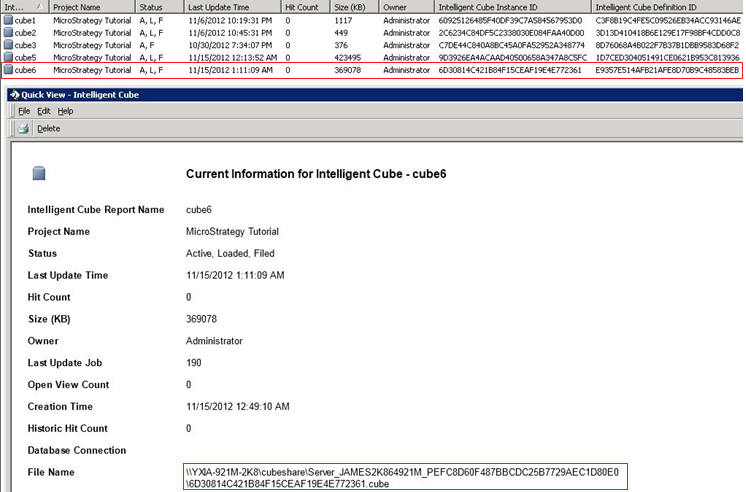Viewport: 746px width, 492px height.
Task: Open the File menu
Action: click(x=24, y=111)
